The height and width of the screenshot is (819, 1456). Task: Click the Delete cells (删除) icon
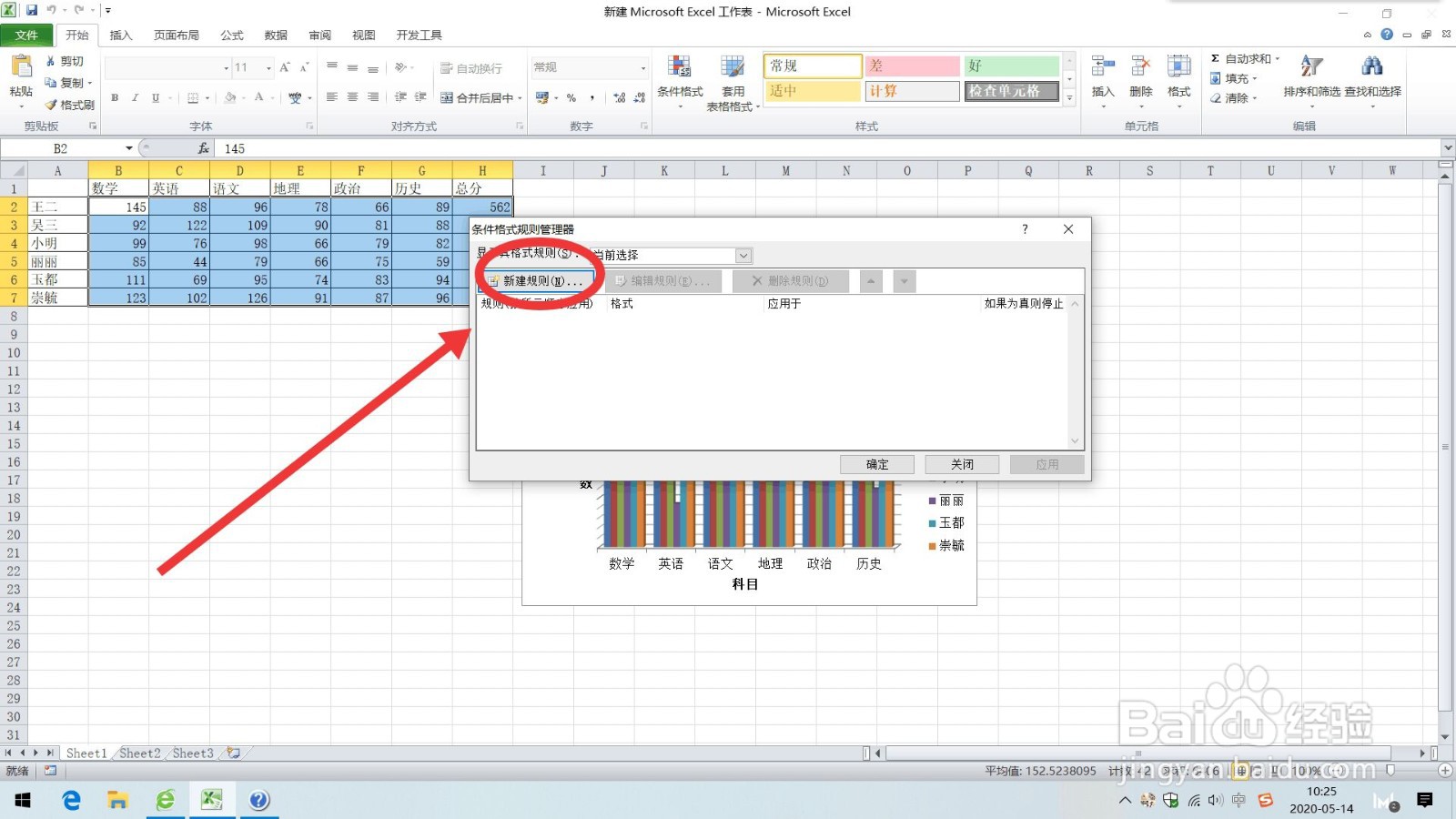(x=1141, y=66)
